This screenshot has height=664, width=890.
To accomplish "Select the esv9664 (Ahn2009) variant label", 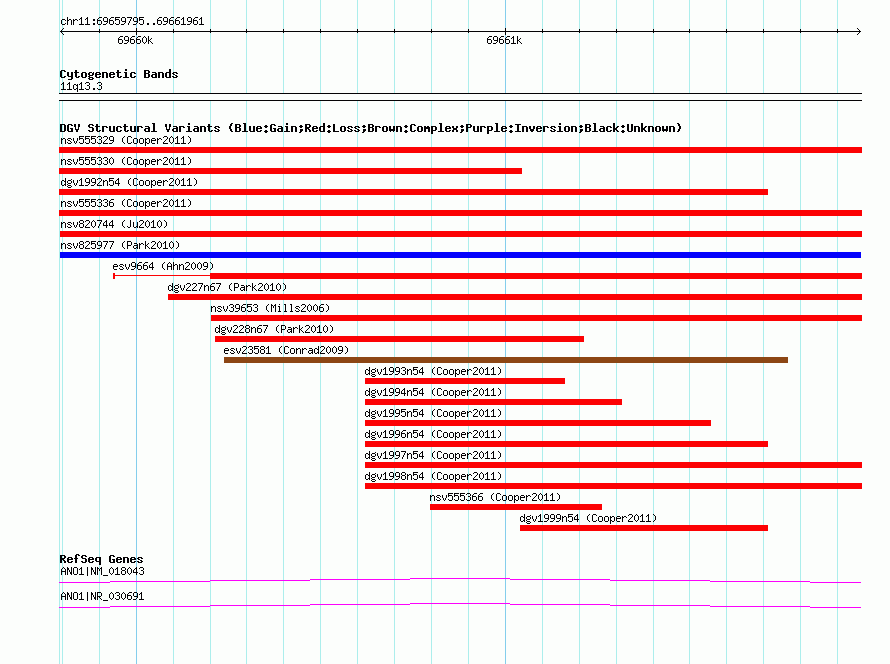I will (163, 266).
